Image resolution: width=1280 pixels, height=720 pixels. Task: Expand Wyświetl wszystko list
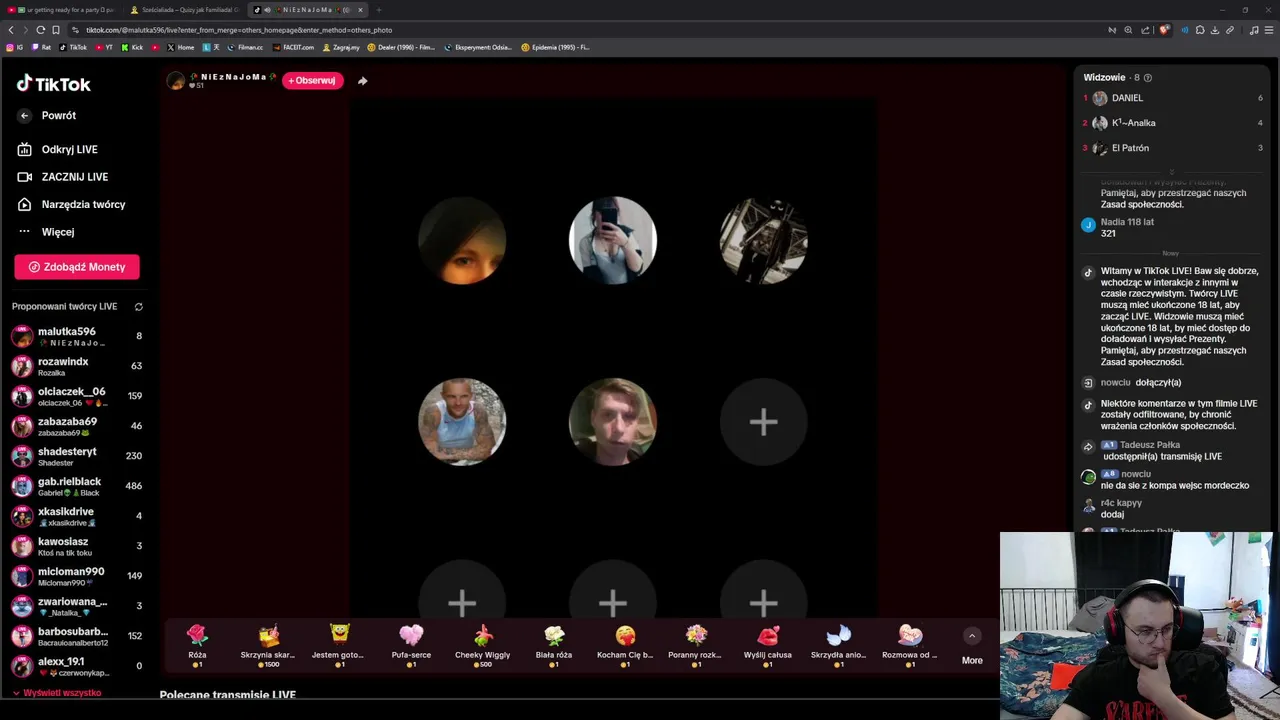click(57, 693)
